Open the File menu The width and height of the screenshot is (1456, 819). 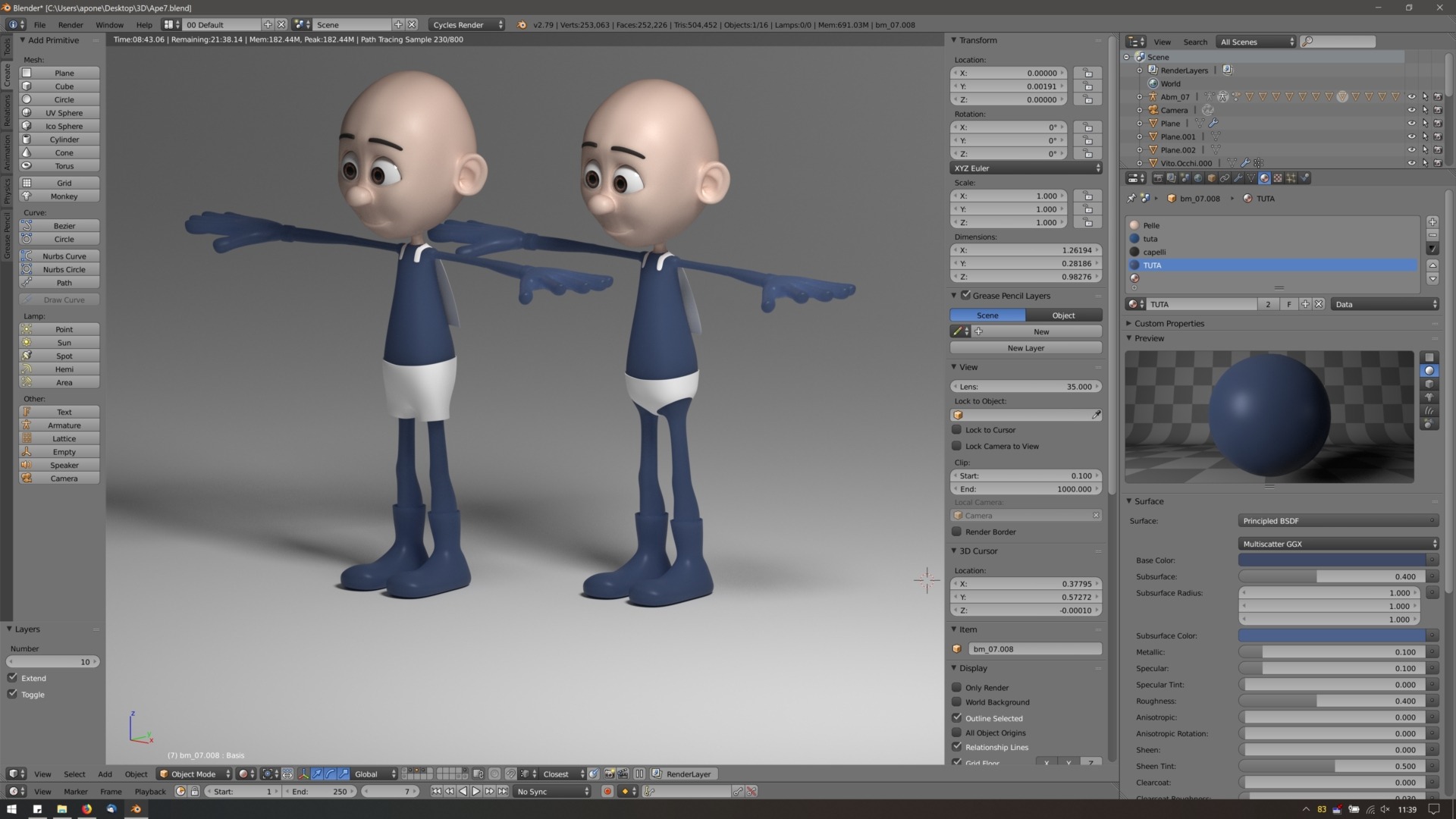point(39,24)
